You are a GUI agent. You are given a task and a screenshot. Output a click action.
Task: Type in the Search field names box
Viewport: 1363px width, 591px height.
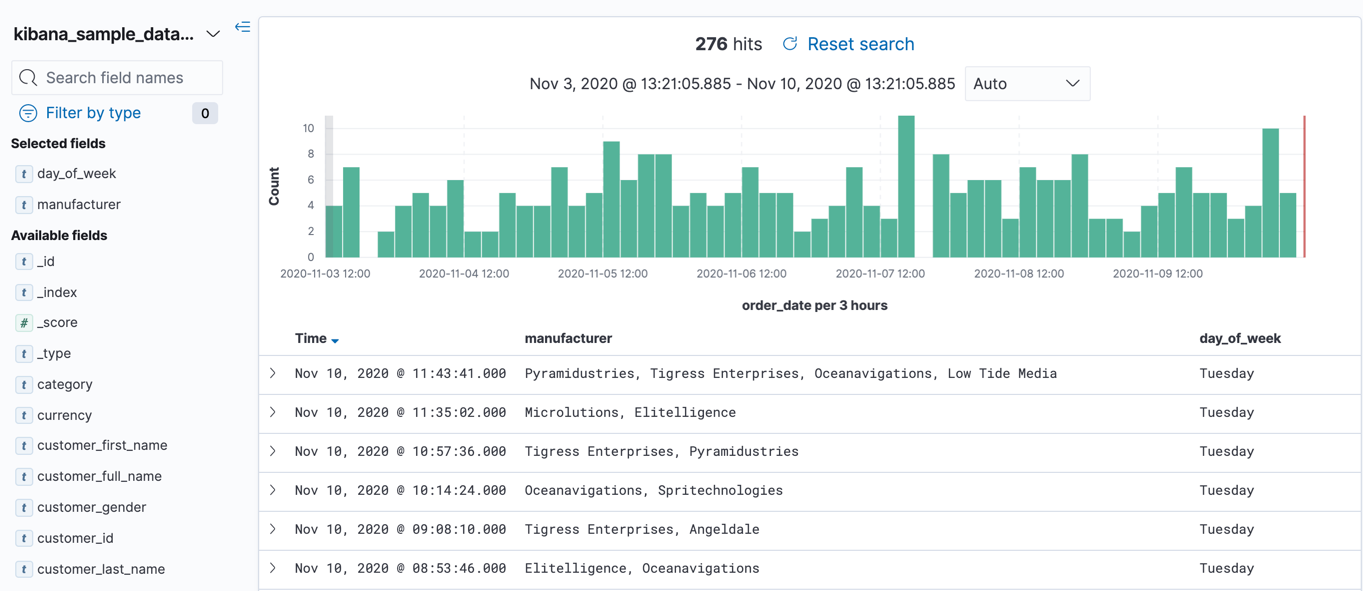pos(125,78)
